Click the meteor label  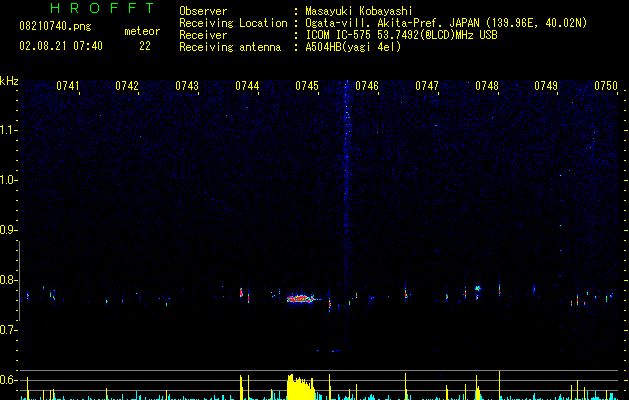142,31
